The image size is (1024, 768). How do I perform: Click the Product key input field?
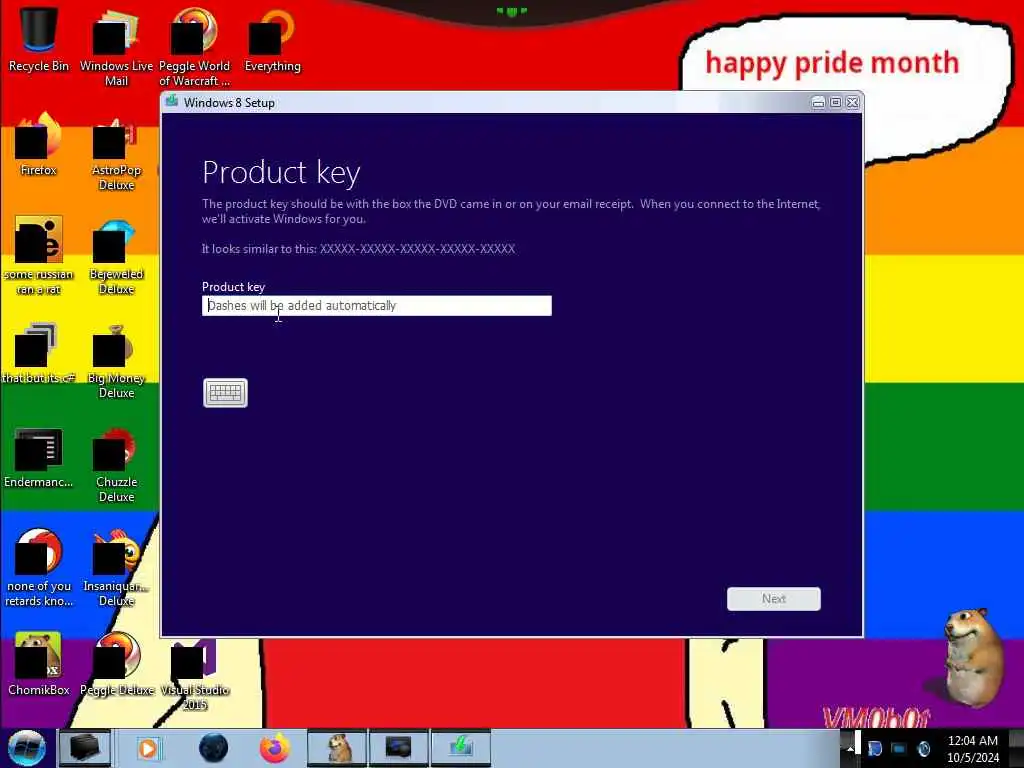click(x=377, y=306)
